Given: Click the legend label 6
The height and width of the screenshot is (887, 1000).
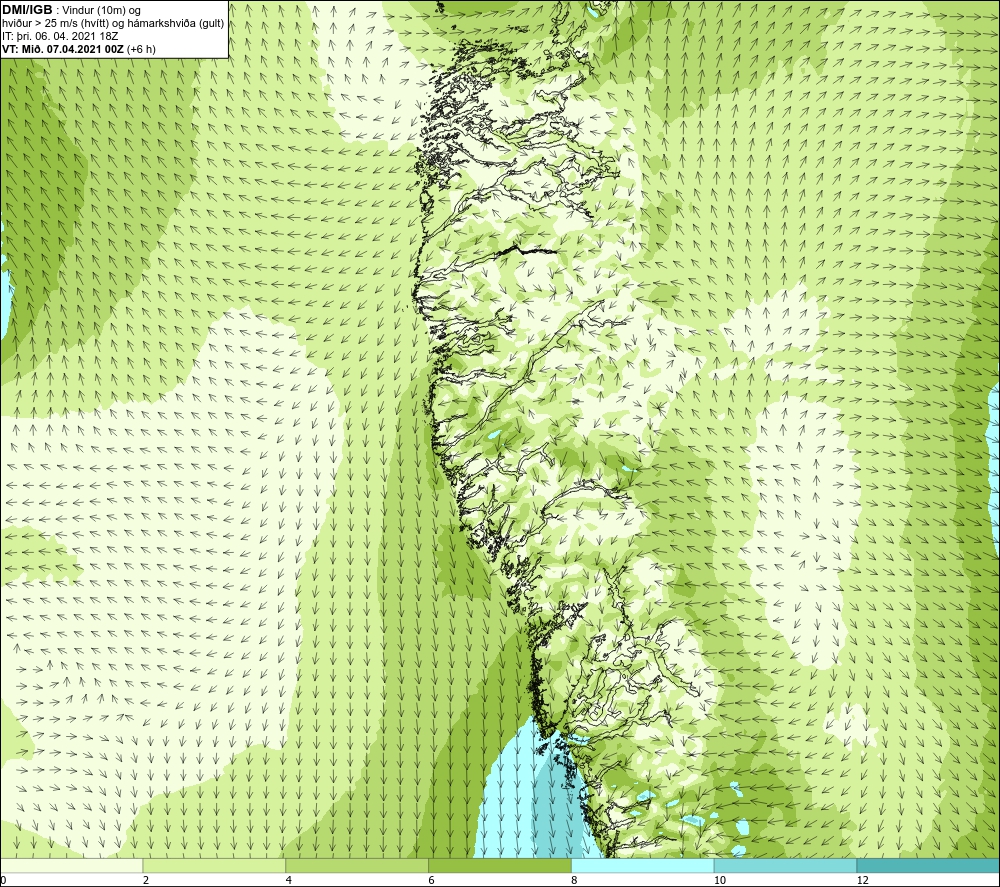Looking at the screenshot, I should (432, 880).
